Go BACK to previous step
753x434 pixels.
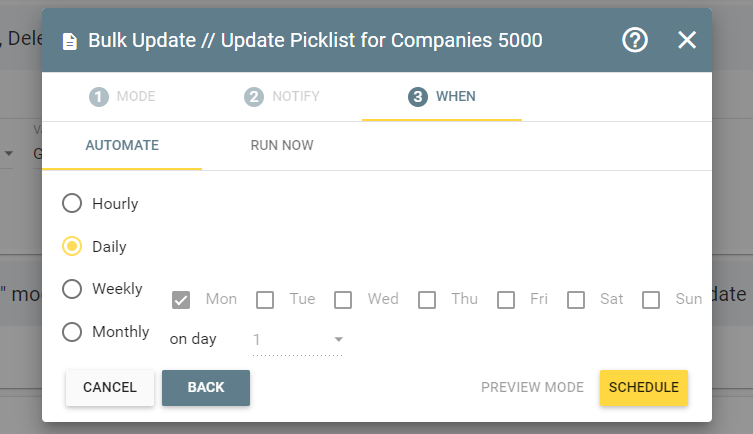[206, 387]
